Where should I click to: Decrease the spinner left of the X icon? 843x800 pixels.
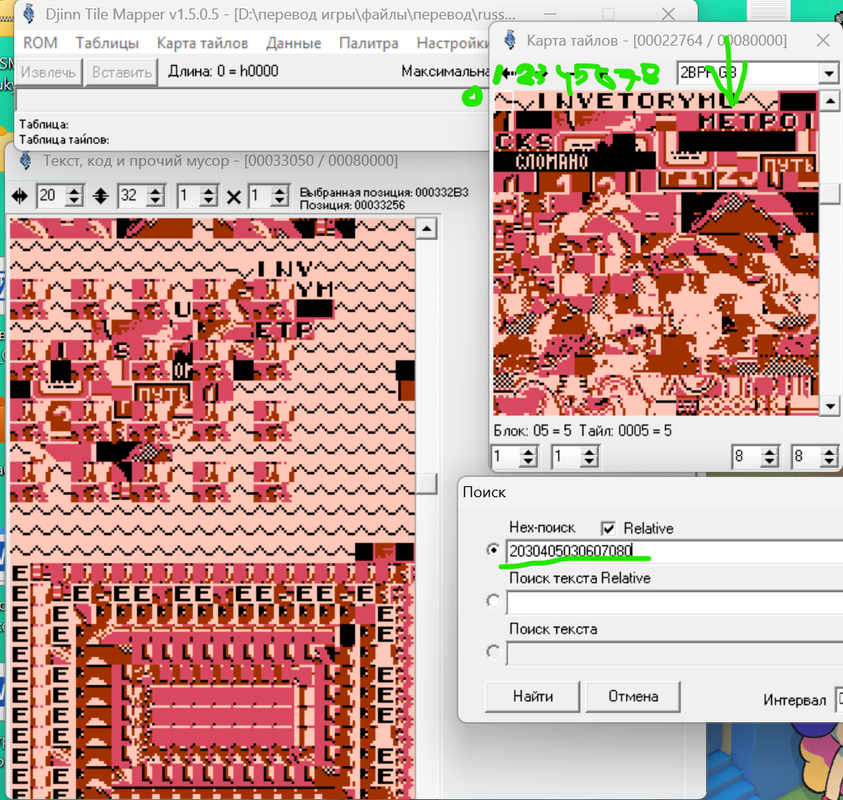pos(209,202)
